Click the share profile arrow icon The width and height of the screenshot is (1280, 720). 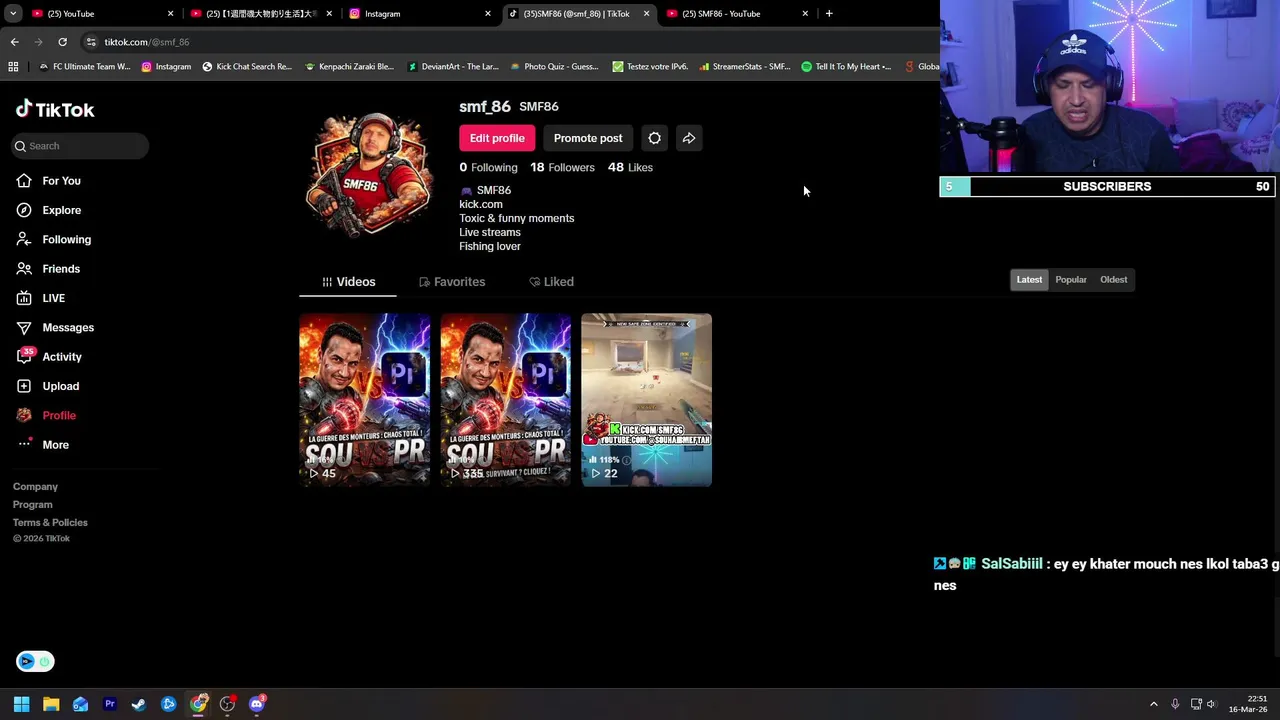coord(689,138)
